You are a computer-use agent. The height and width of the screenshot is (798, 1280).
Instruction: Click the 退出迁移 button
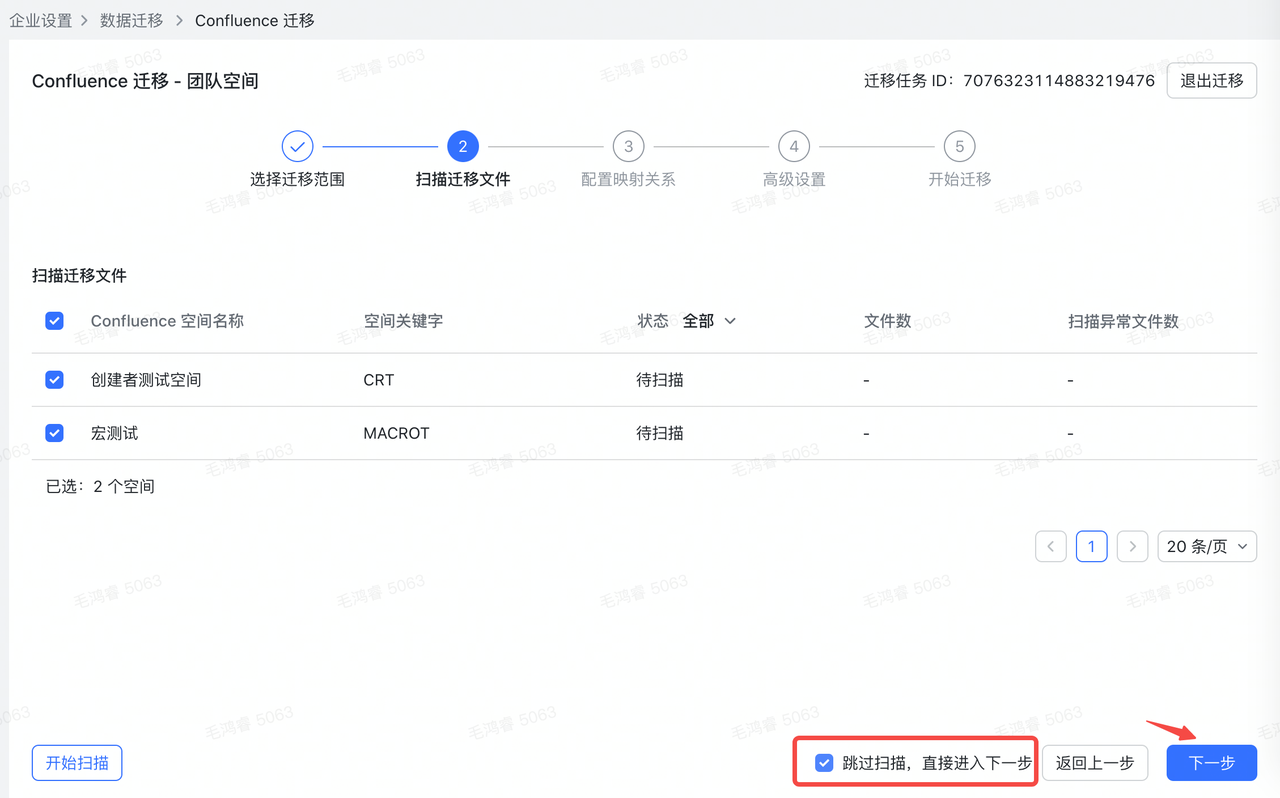coord(1212,81)
